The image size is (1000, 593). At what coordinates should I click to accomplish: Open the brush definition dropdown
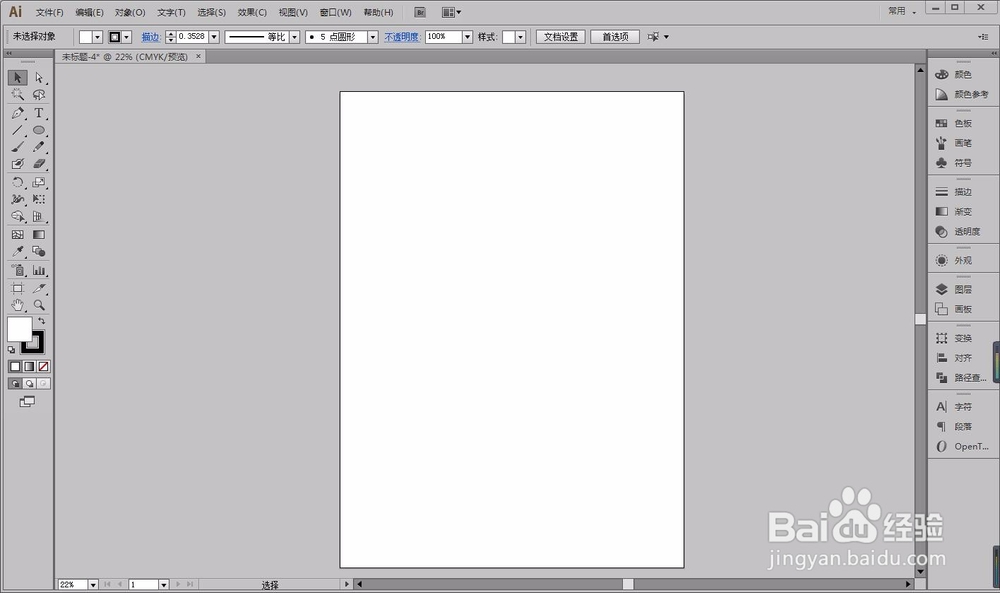click(x=373, y=37)
